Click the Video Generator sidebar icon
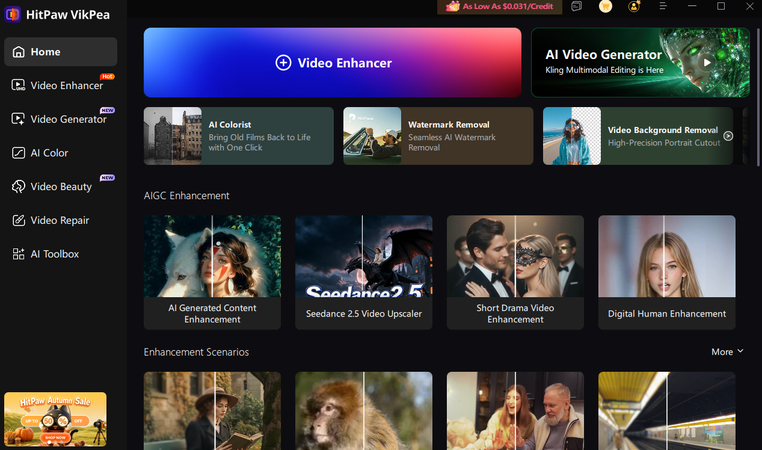The height and width of the screenshot is (450, 762). tap(18, 119)
